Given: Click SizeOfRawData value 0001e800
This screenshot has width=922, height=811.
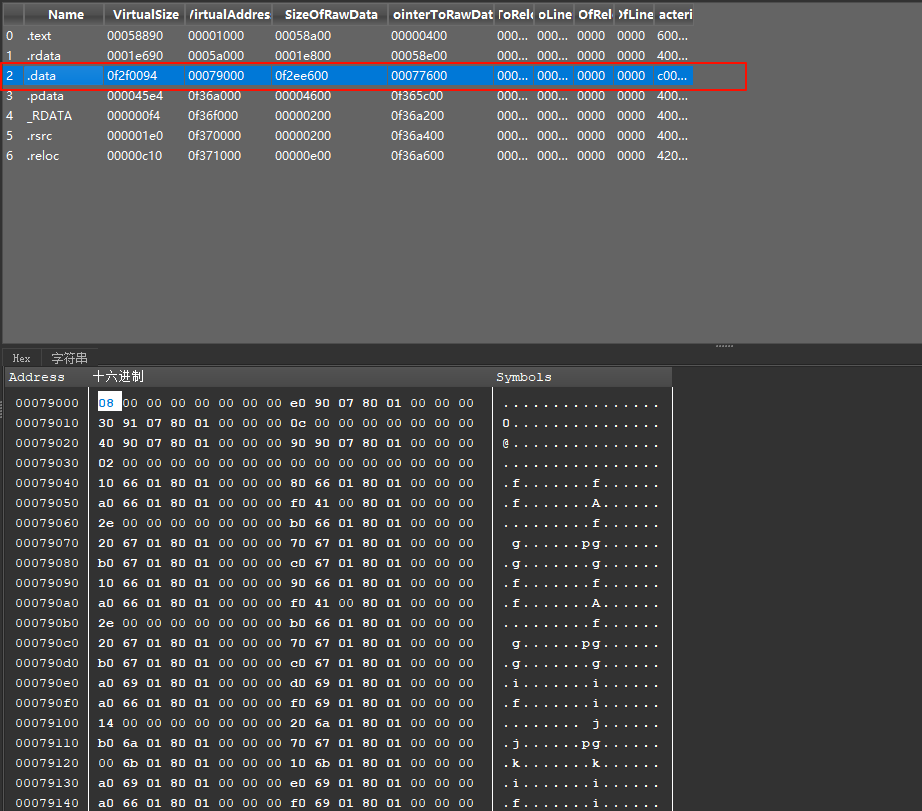Looking at the screenshot, I should click(303, 56).
